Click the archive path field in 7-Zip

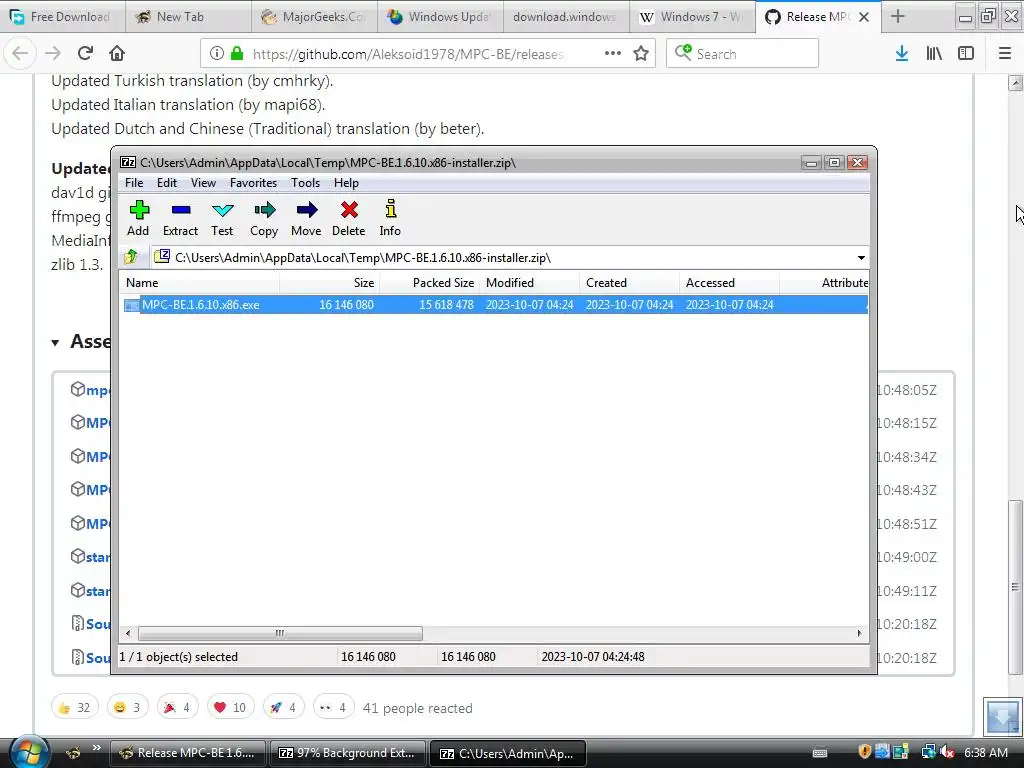click(x=503, y=257)
